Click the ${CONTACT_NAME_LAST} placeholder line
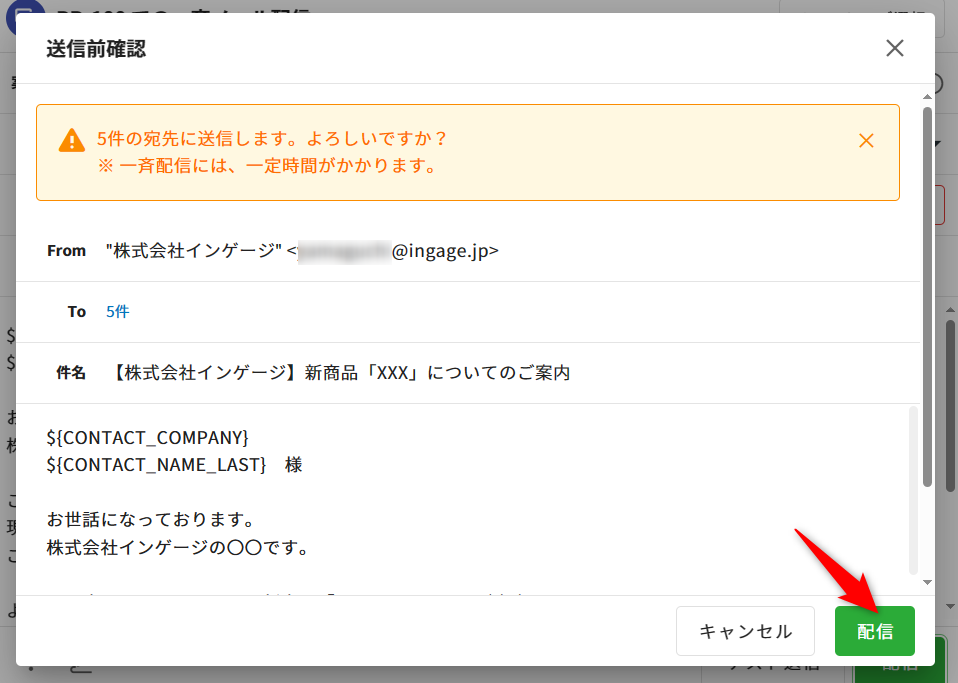The height and width of the screenshot is (683, 958). pyautogui.click(x=157, y=465)
